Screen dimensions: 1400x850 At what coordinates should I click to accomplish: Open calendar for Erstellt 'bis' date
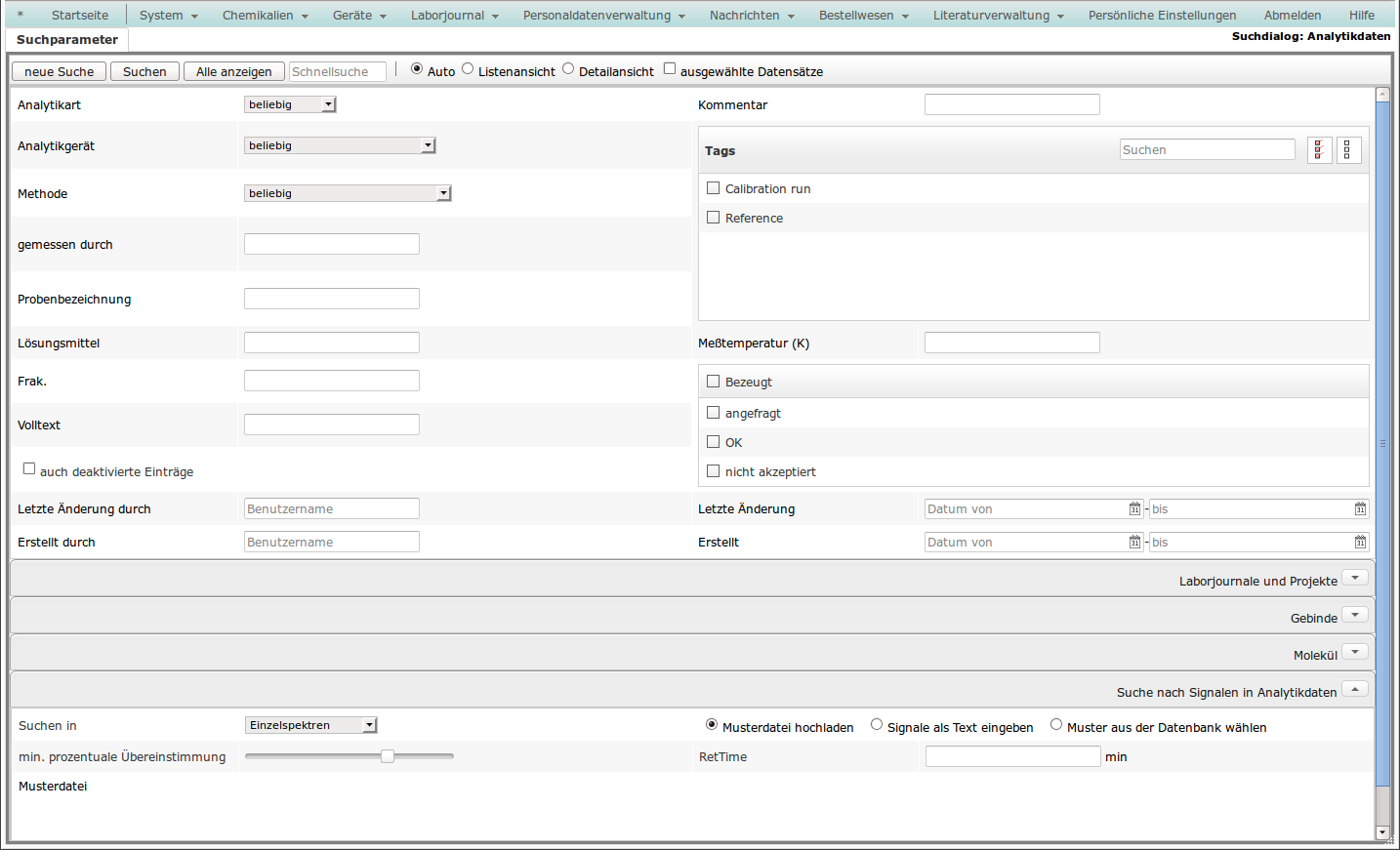[1360, 543]
